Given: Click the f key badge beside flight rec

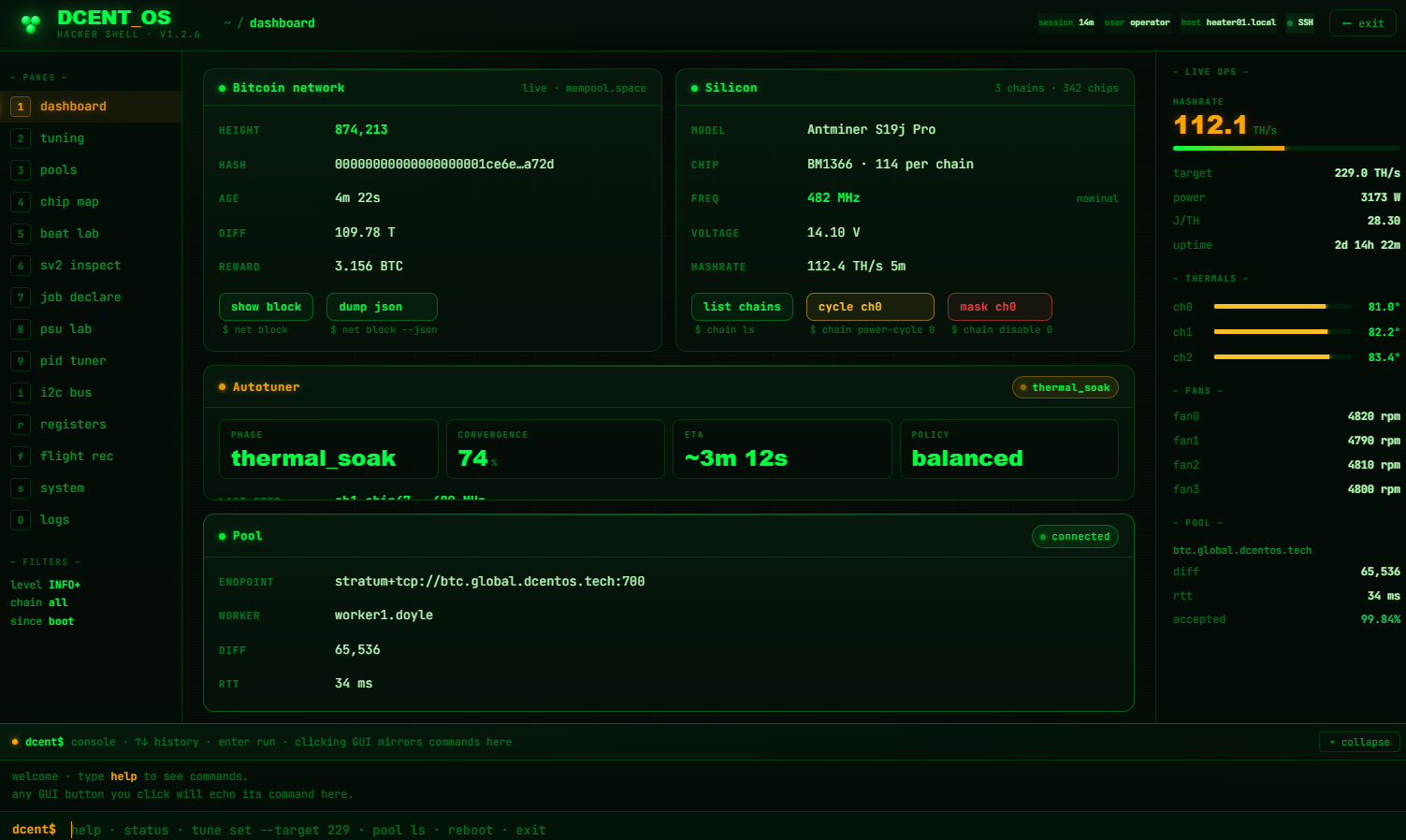Looking at the screenshot, I should point(21,456).
